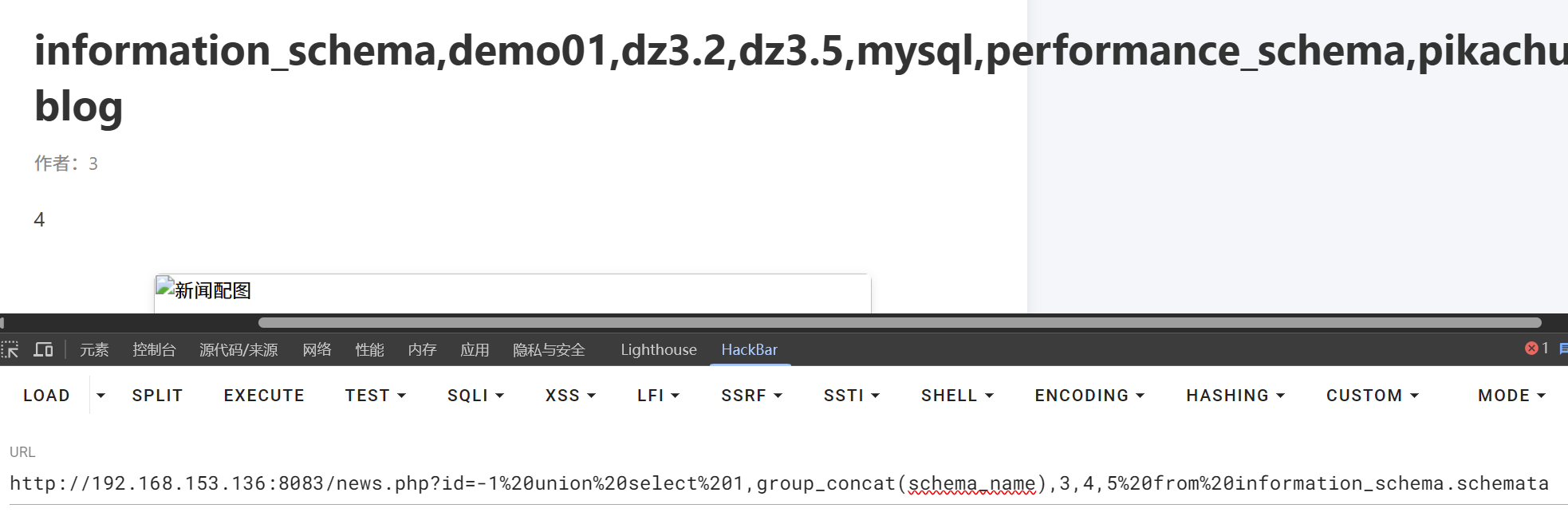This screenshot has width=1568, height=520.
Task: Expand the SQLI dropdown menu
Action: point(475,396)
